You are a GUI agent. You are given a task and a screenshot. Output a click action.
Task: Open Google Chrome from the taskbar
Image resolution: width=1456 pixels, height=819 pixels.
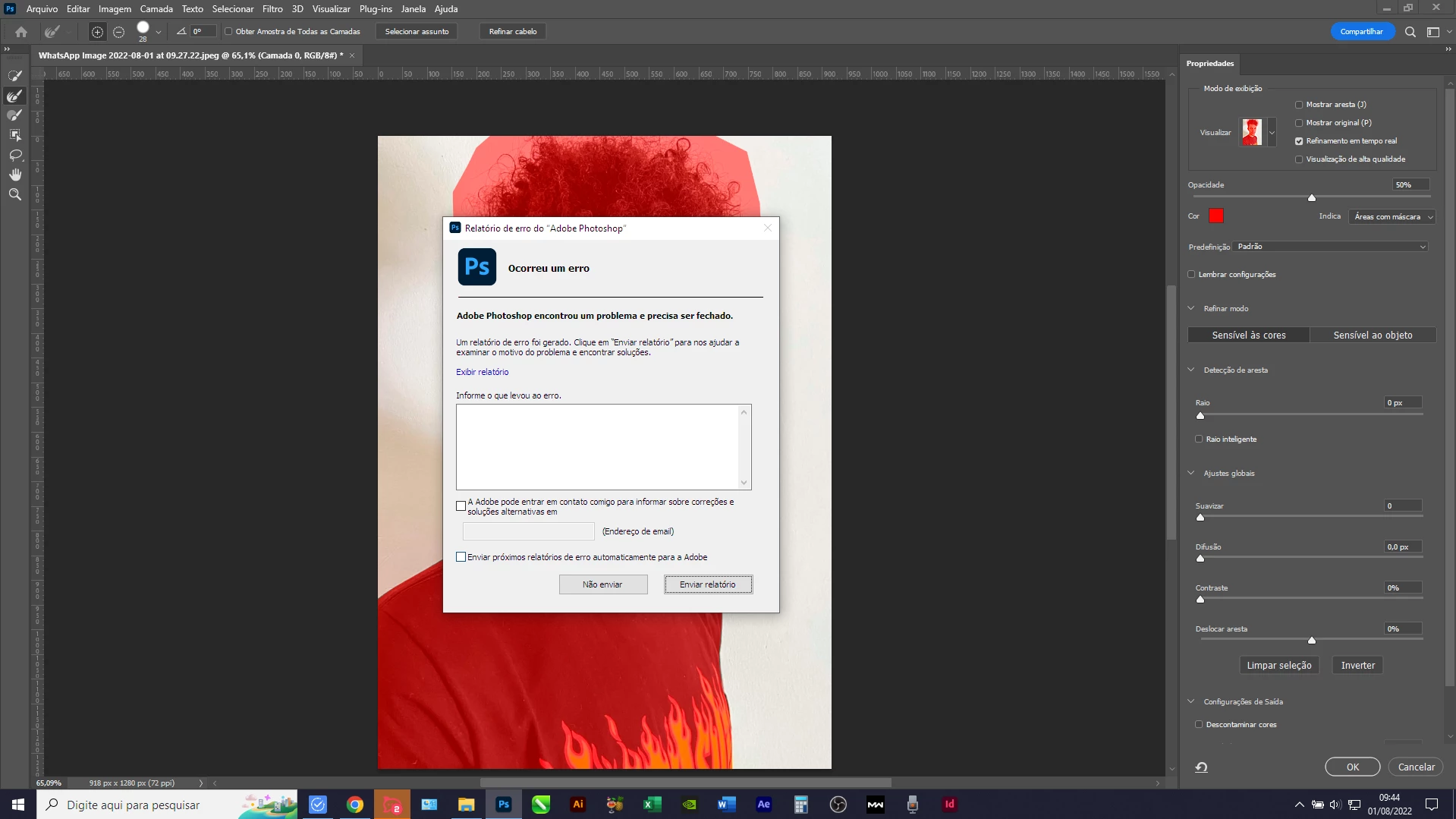tap(355, 805)
